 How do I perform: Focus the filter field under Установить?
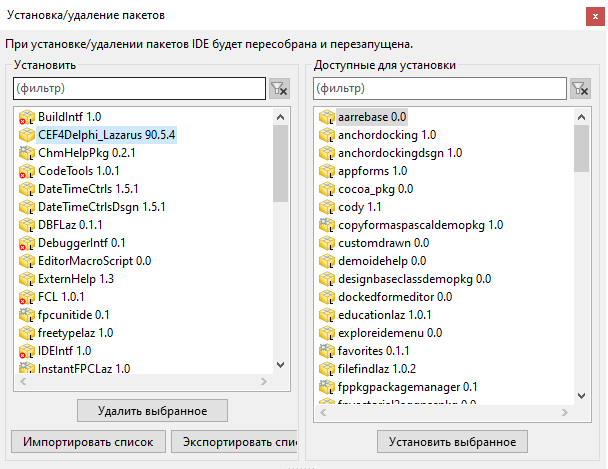point(140,88)
